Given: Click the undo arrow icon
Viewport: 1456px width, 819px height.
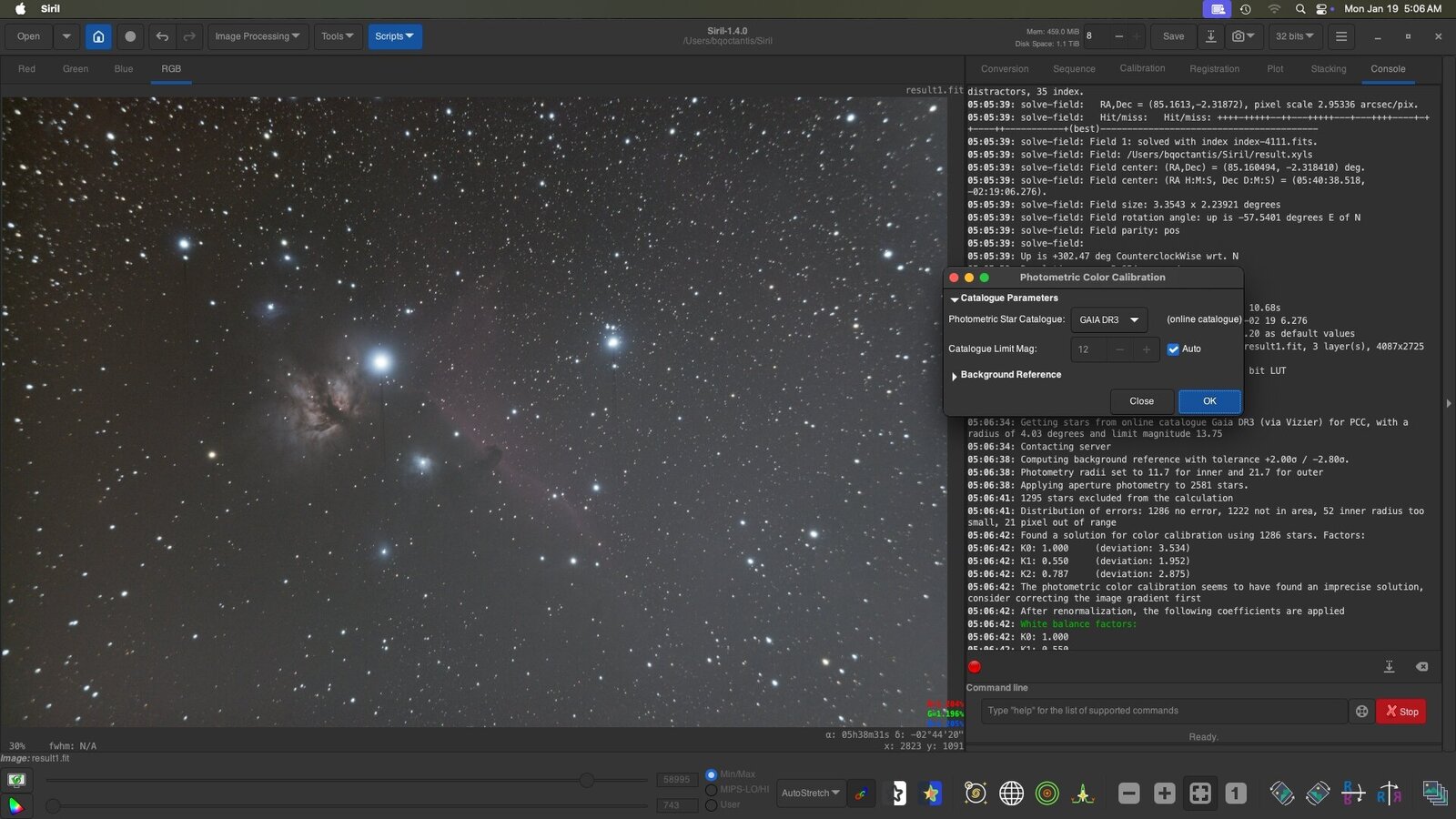Looking at the screenshot, I should 162,36.
